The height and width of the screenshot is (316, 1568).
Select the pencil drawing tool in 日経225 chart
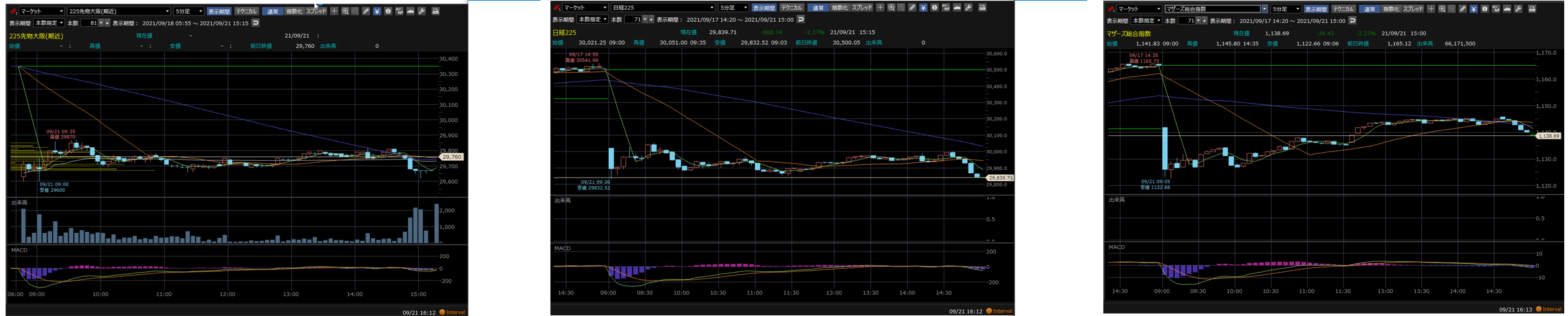(912, 8)
